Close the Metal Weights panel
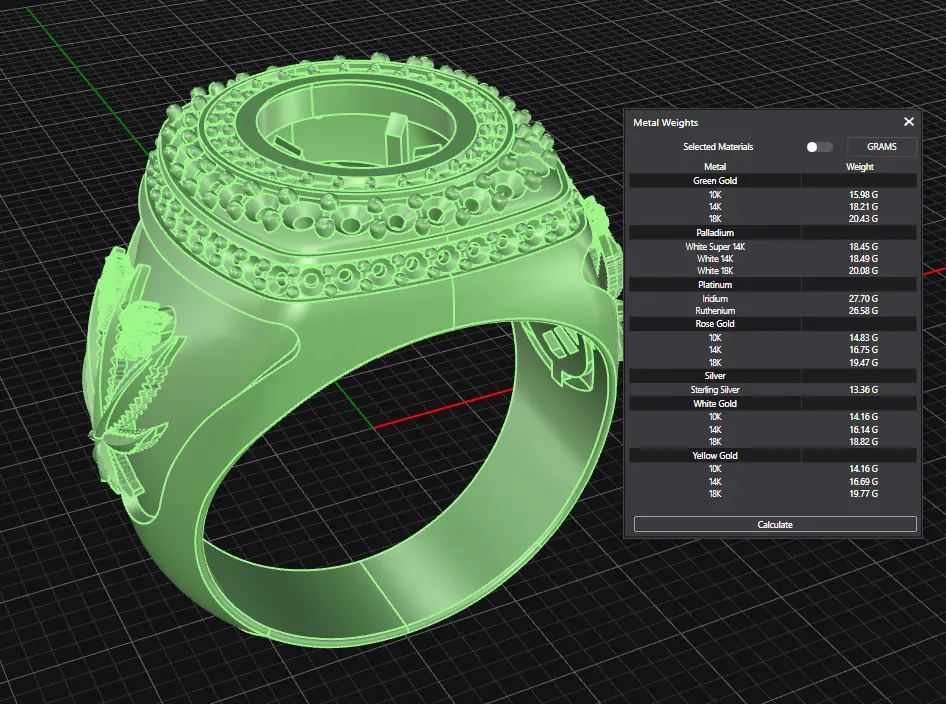This screenshot has height=704, width=946. 908,122
